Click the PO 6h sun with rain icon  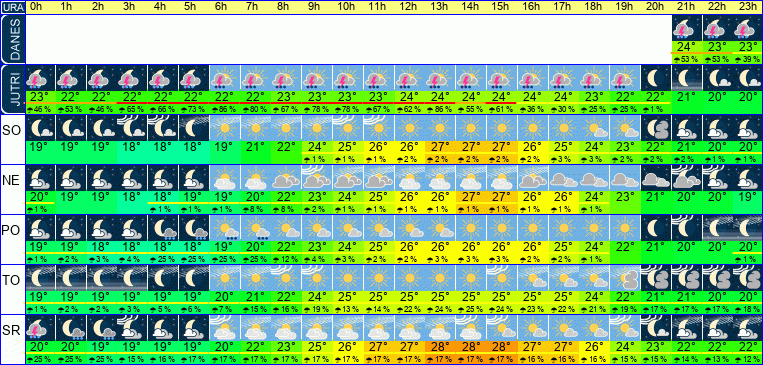(x=224, y=228)
